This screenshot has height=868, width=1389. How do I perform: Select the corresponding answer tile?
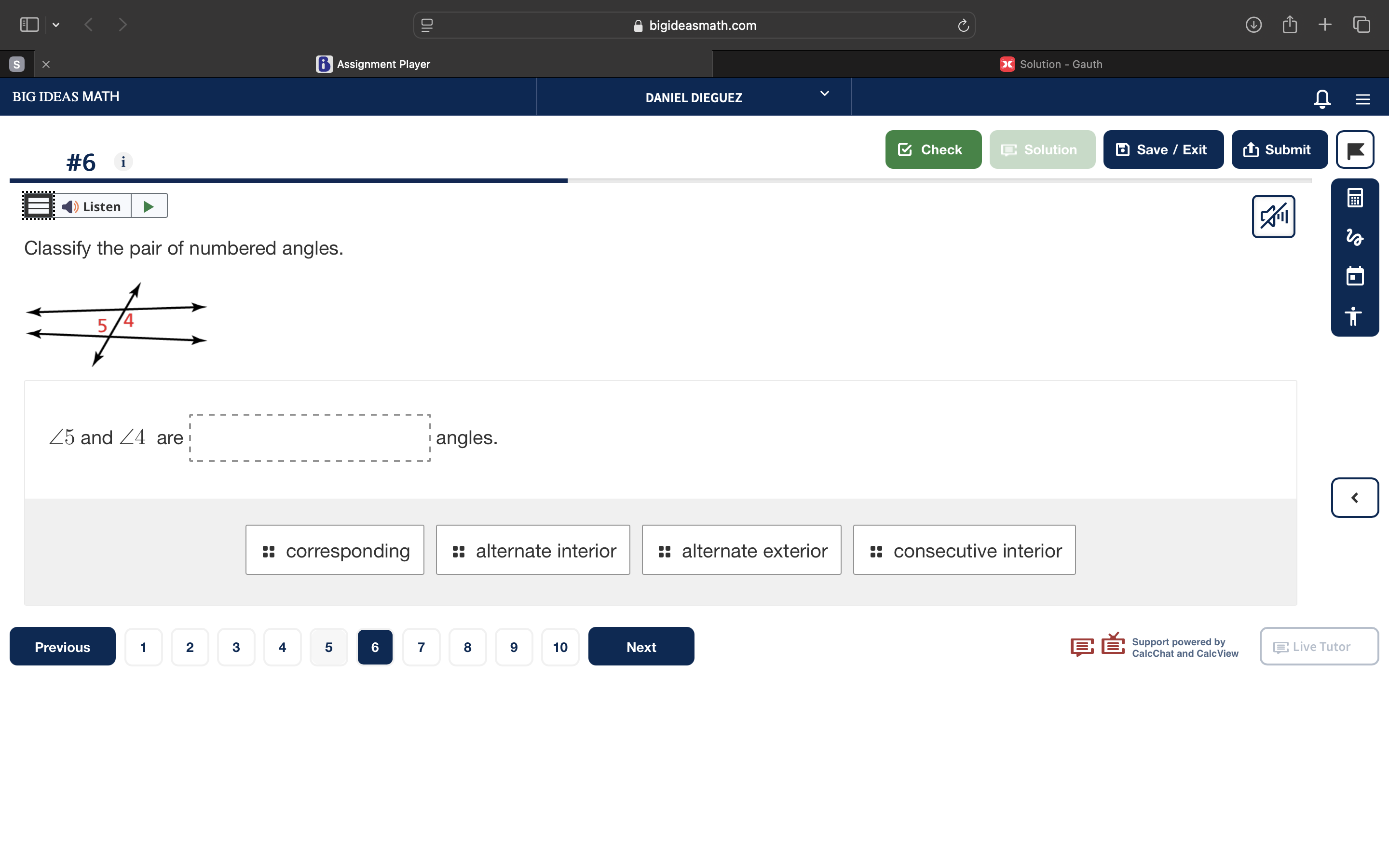[335, 550]
